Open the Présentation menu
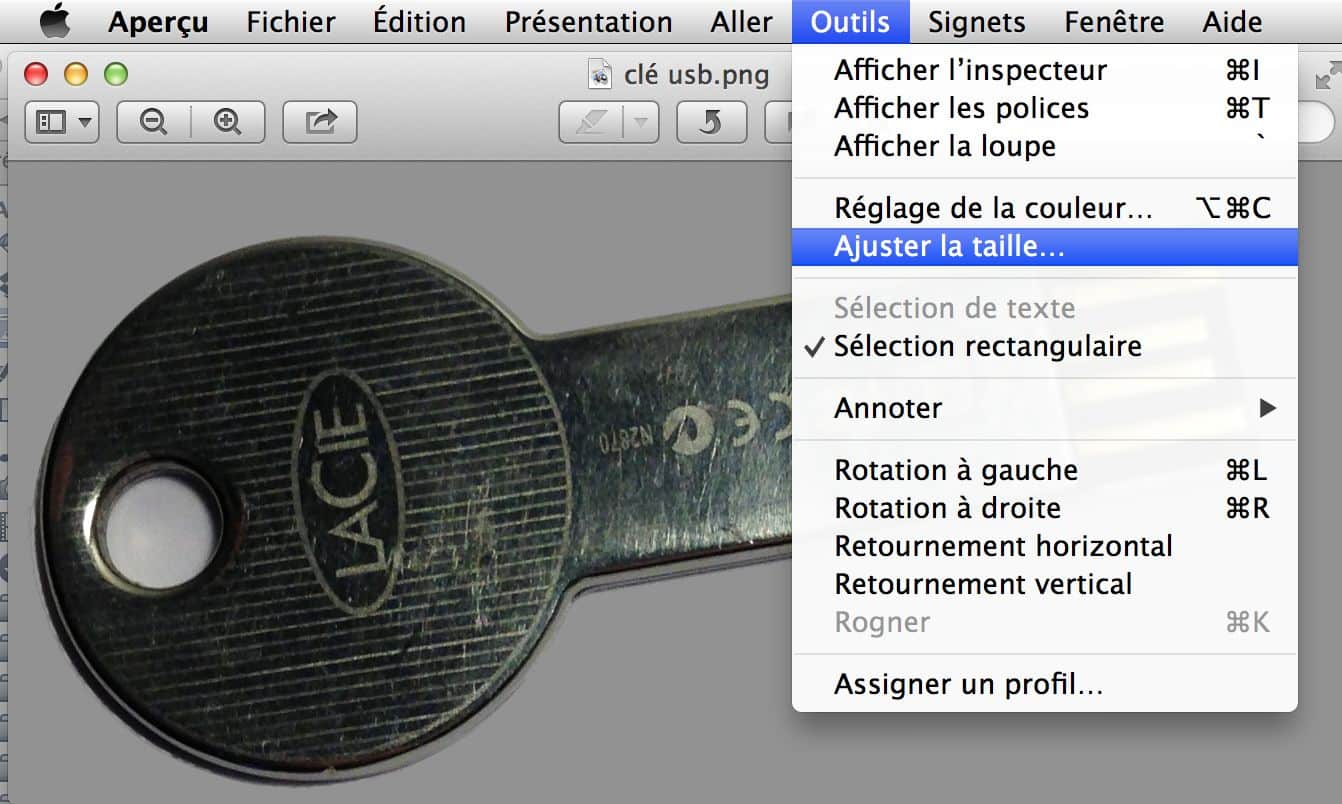Image resolution: width=1342 pixels, height=804 pixels. pos(588,22)
